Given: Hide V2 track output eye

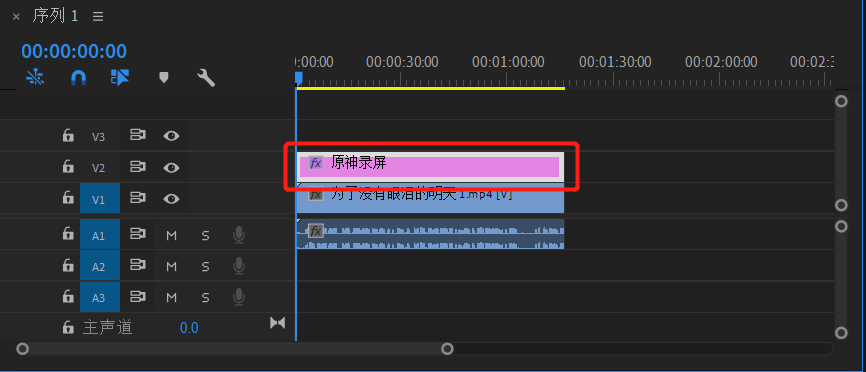Looking at the screenshot, I should click(x=171, y=167).
